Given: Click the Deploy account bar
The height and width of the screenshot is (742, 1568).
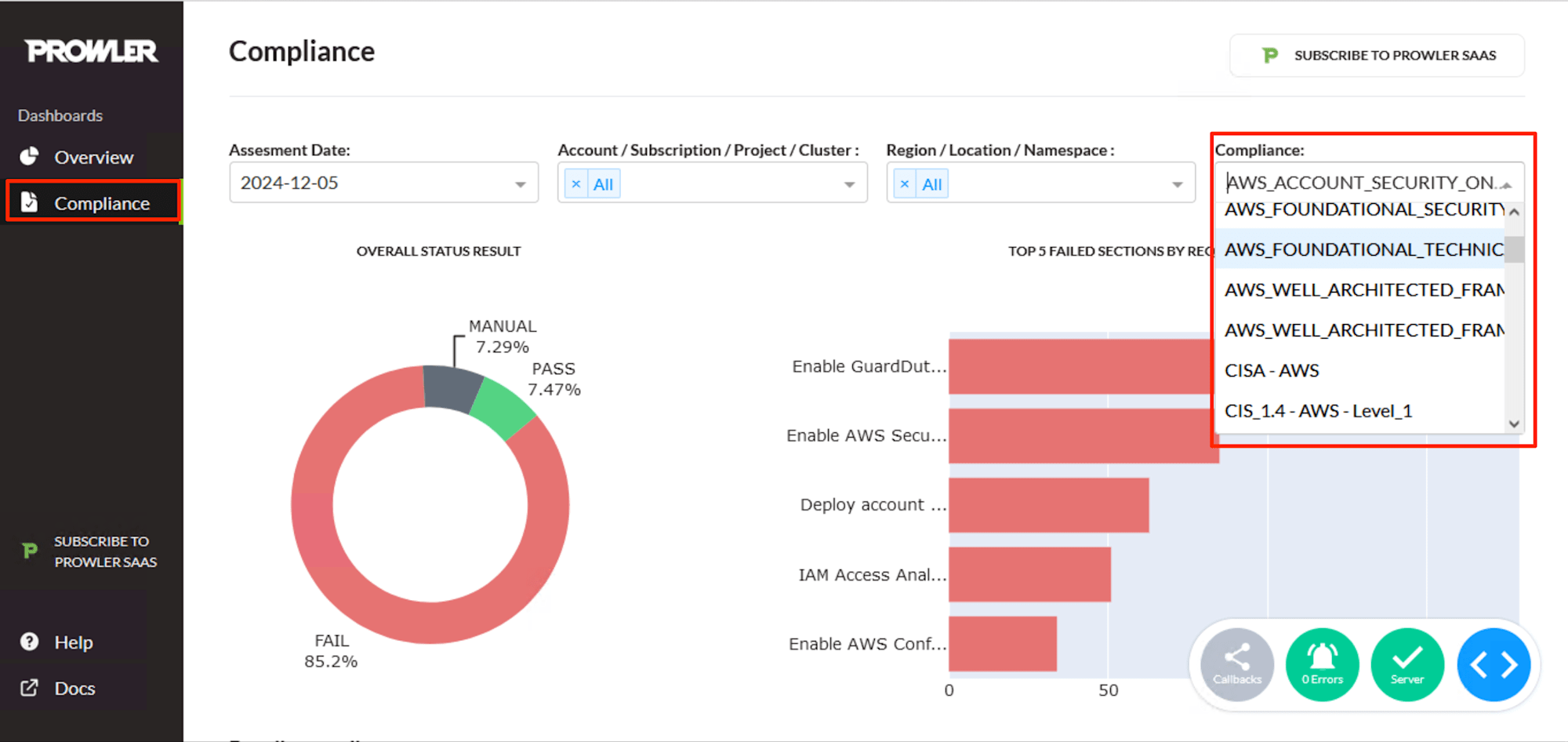Looking at the screenshot, I should click(1048, 505).
